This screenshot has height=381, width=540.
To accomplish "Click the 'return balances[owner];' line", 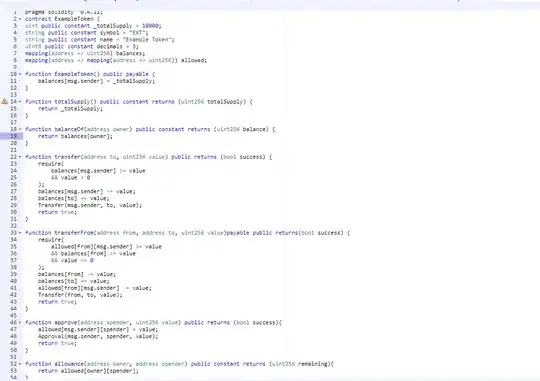I will pyautogui.click(x=75, y=136).
